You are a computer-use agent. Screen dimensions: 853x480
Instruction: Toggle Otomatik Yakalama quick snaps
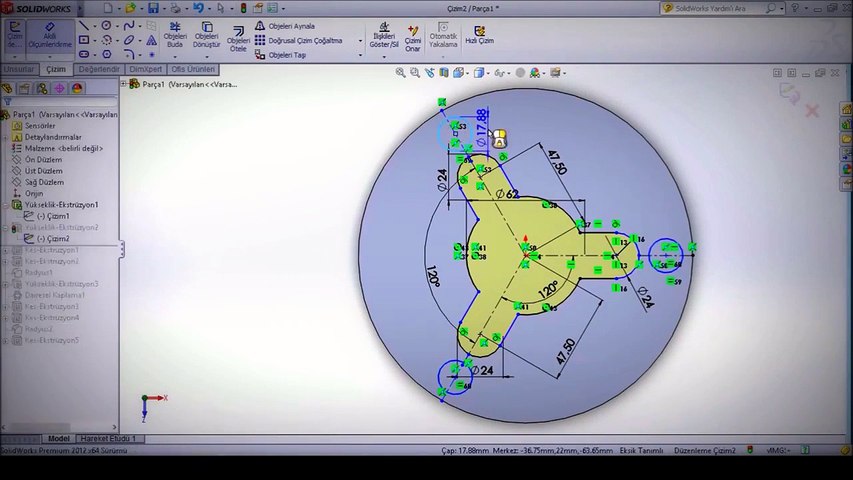(443, 35)
